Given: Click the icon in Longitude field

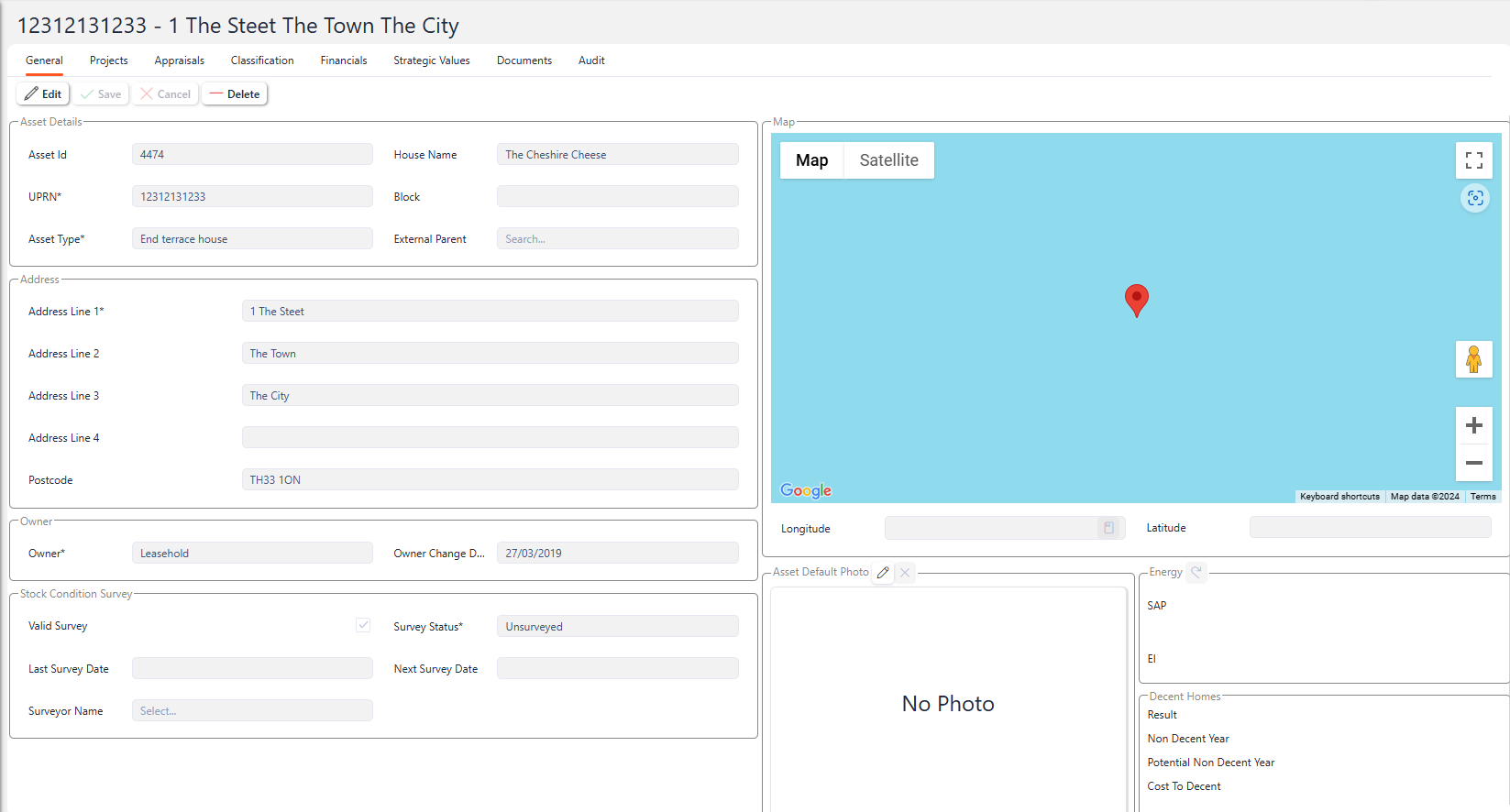Looking at the screenshot, I should point(1108,528).
